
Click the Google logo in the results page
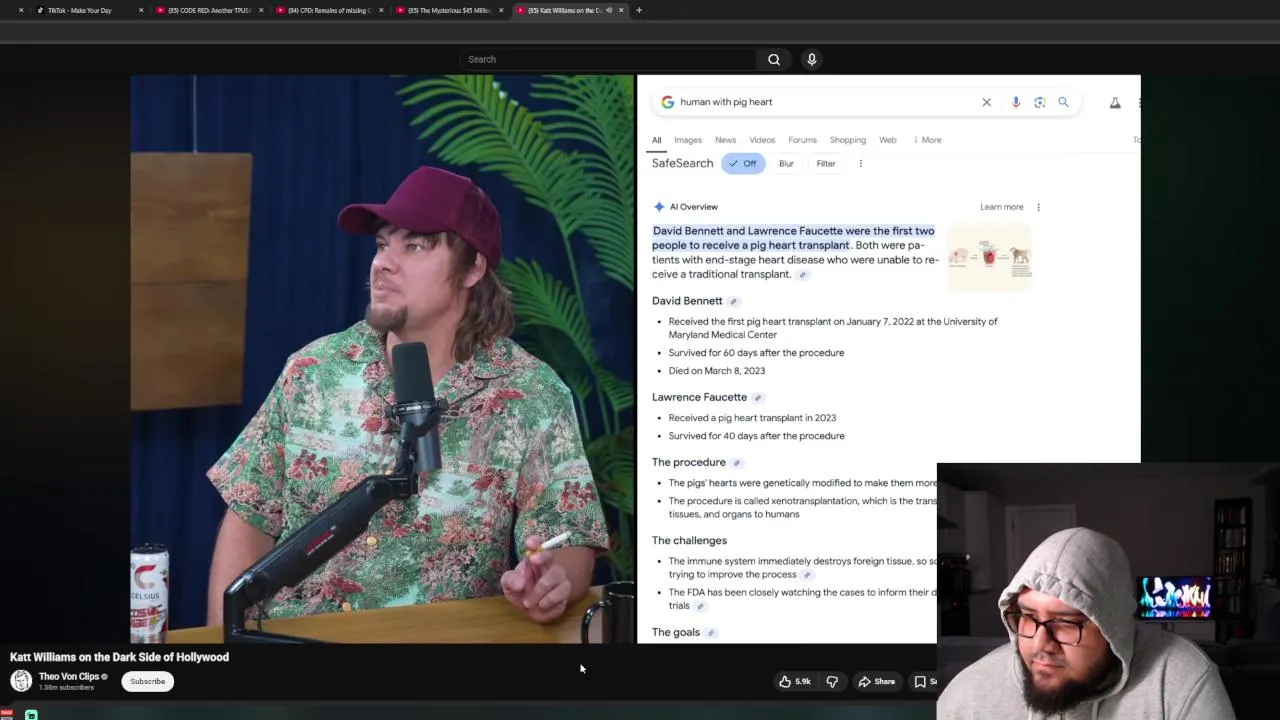pos(667,102)
